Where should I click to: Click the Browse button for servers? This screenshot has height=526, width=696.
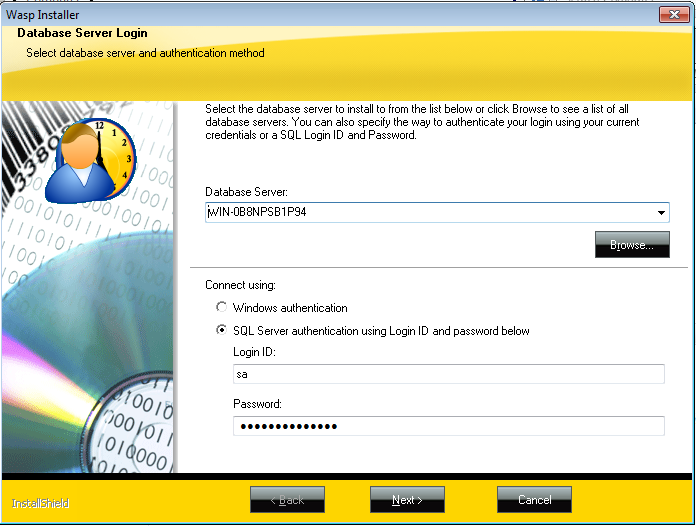[x=632, y=245]
